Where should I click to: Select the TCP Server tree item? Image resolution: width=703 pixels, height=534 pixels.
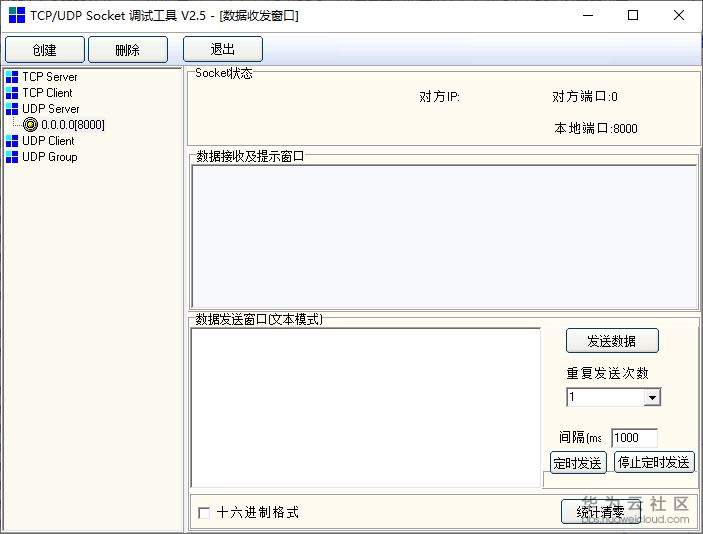(x=50, y=77)
